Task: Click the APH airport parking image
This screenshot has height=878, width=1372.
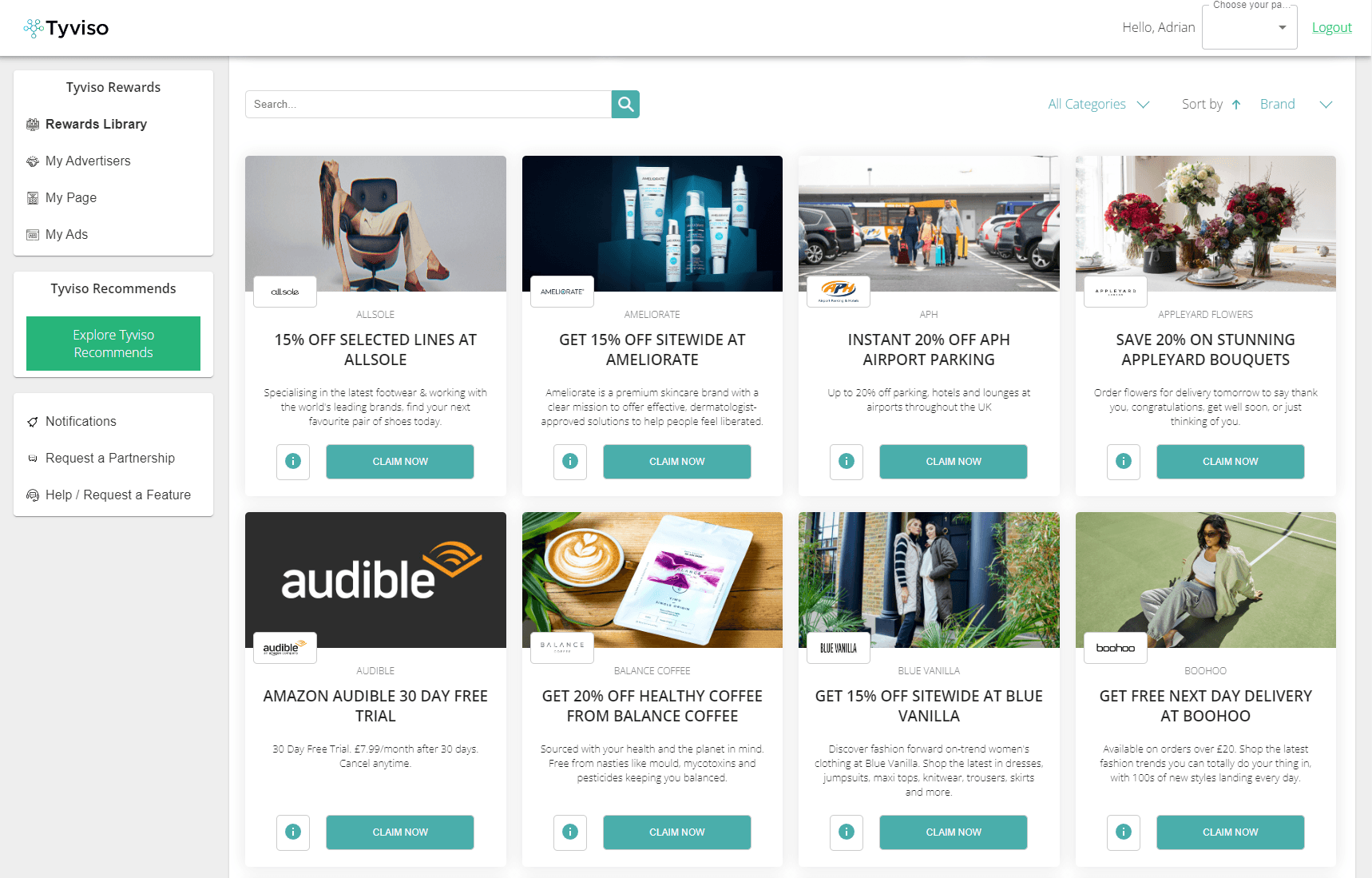Action: [929, 224]
